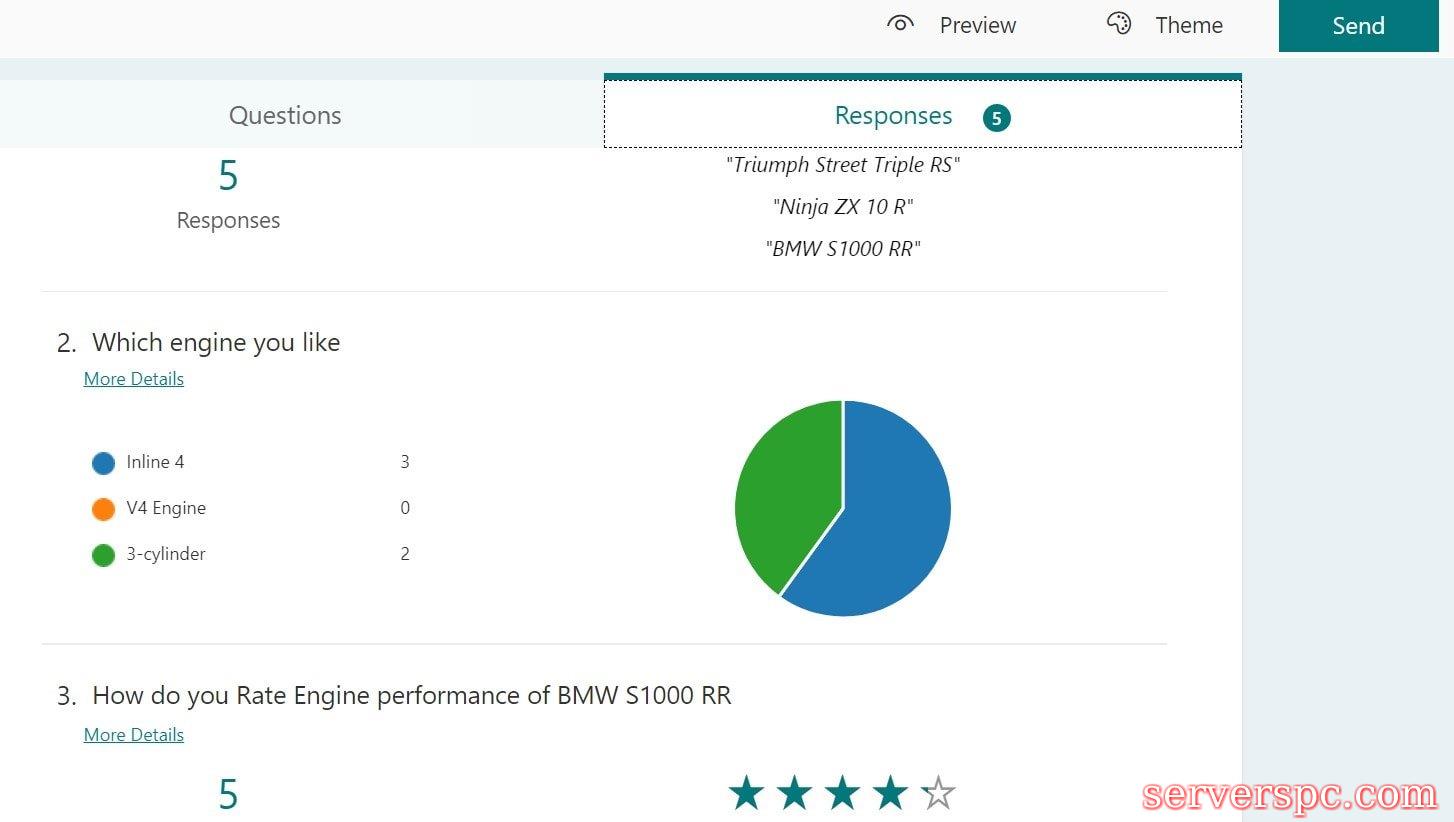Click the Preview eye icon
This screenshot has height=822, width=1454.
point(900,25)
